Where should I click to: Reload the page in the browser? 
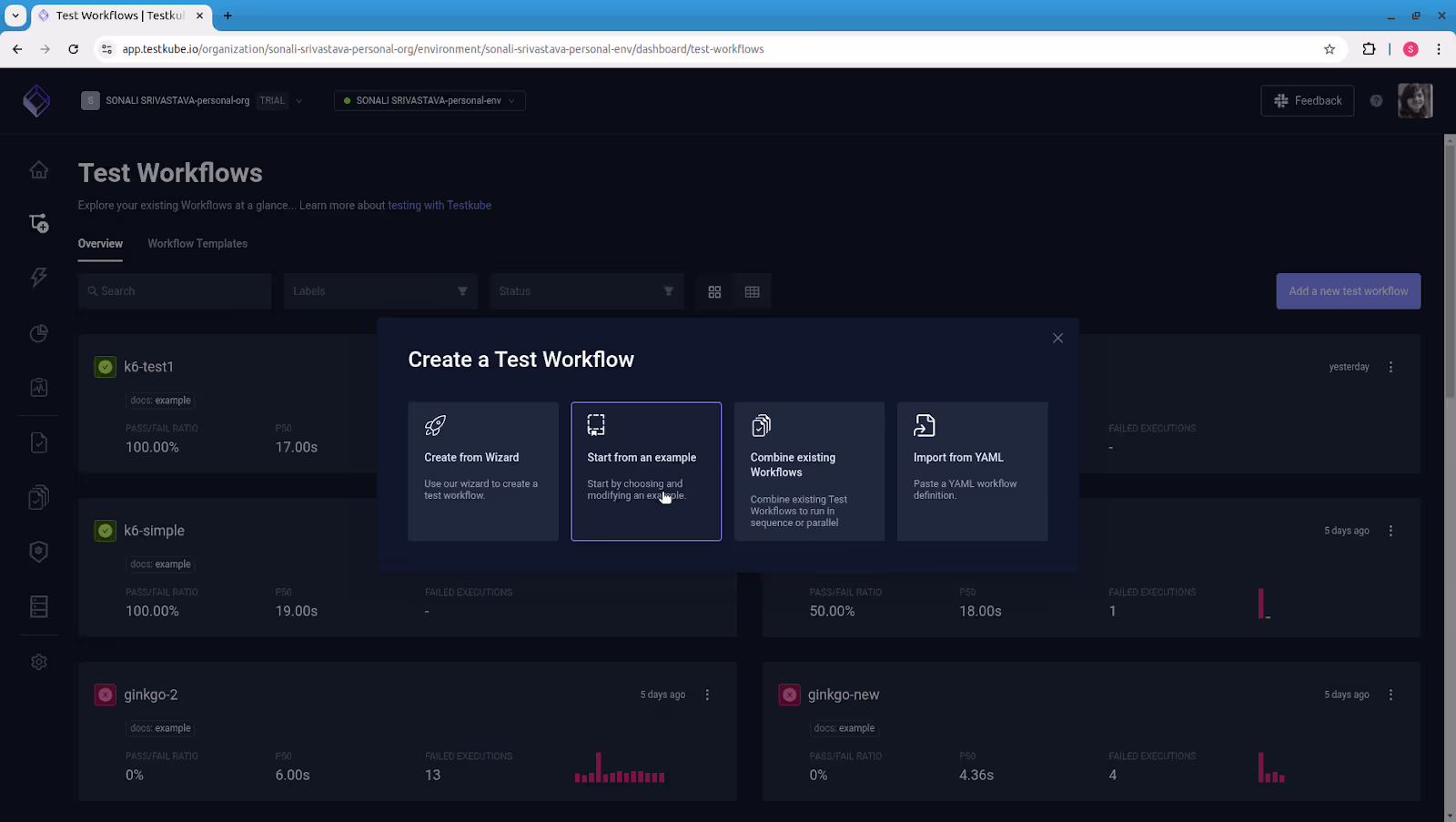[x=73, y=49]
